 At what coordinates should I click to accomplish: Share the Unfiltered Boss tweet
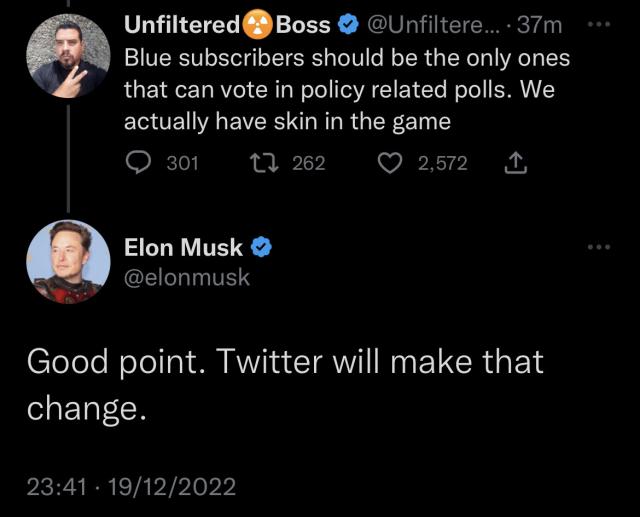[517, 162]
